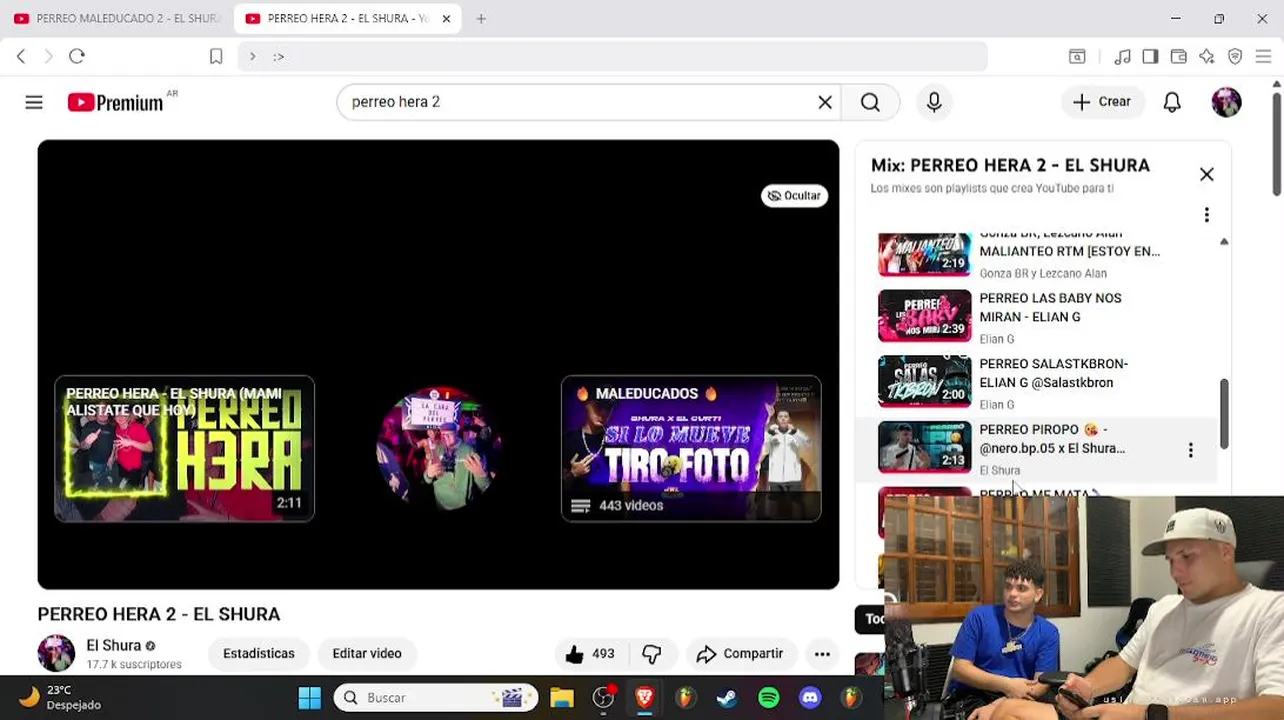Hide end screen with Ocultar button
1284x720 pixels.
pos(794,196)
